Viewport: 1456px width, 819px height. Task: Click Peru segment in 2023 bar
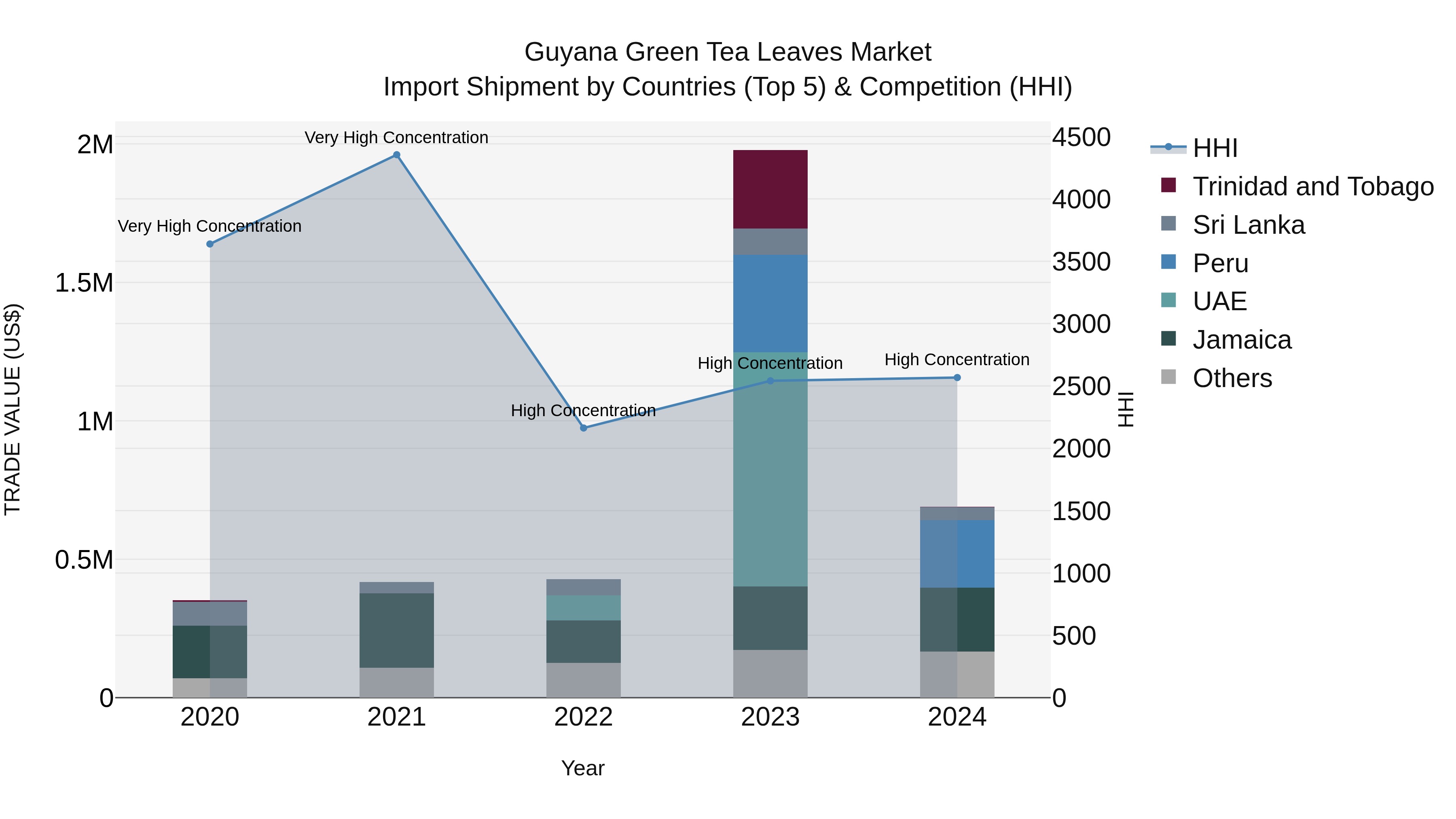click(770, 303)
